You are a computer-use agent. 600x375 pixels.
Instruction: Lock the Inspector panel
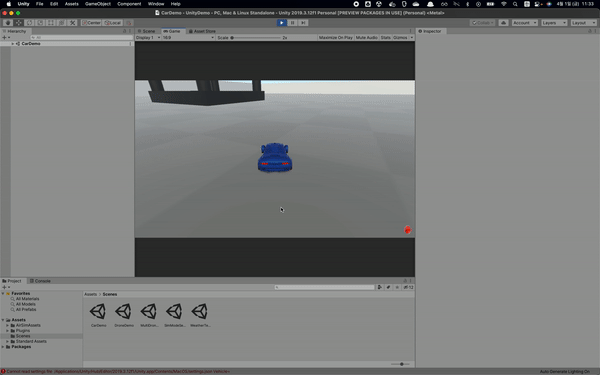(590, 31)
